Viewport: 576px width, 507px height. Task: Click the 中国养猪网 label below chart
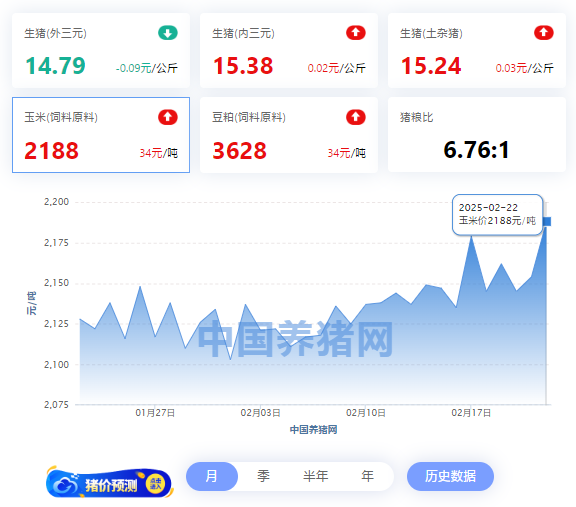[313, 429]
